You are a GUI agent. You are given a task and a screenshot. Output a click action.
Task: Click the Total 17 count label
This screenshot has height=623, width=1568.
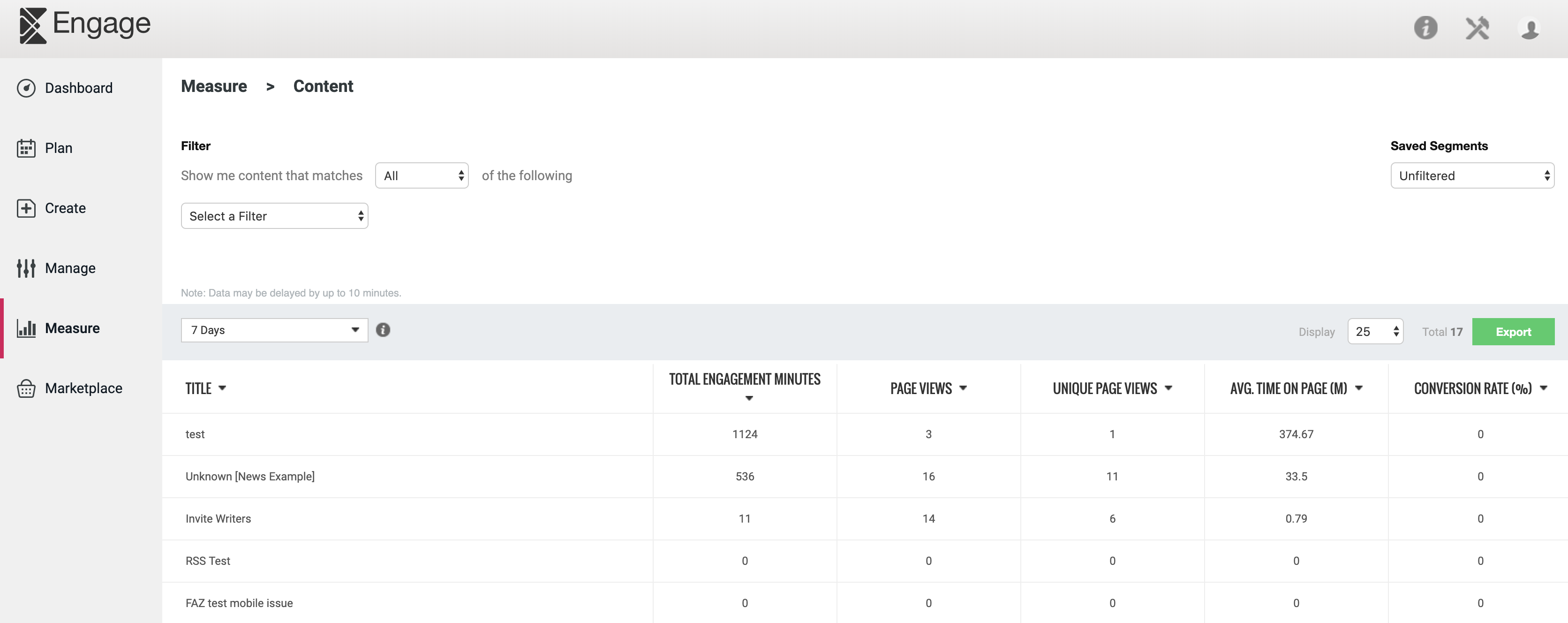coord(1442,332)
